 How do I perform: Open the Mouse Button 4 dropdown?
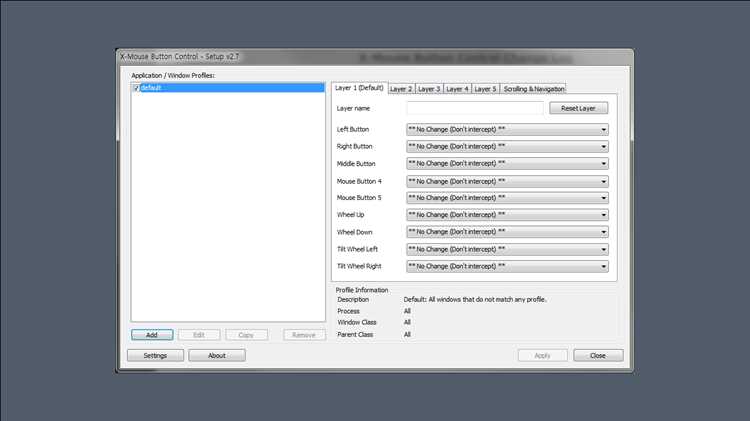pos(507,181)
